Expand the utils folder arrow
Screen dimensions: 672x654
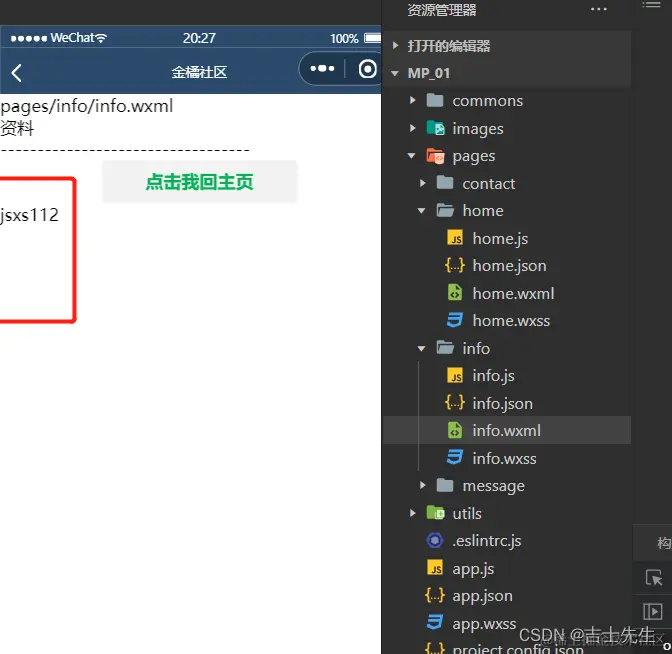(x=412, y=513)
